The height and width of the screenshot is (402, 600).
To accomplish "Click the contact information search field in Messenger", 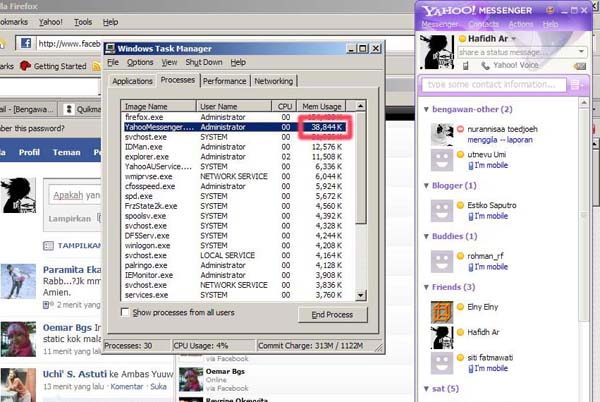I will click(494, 85).
